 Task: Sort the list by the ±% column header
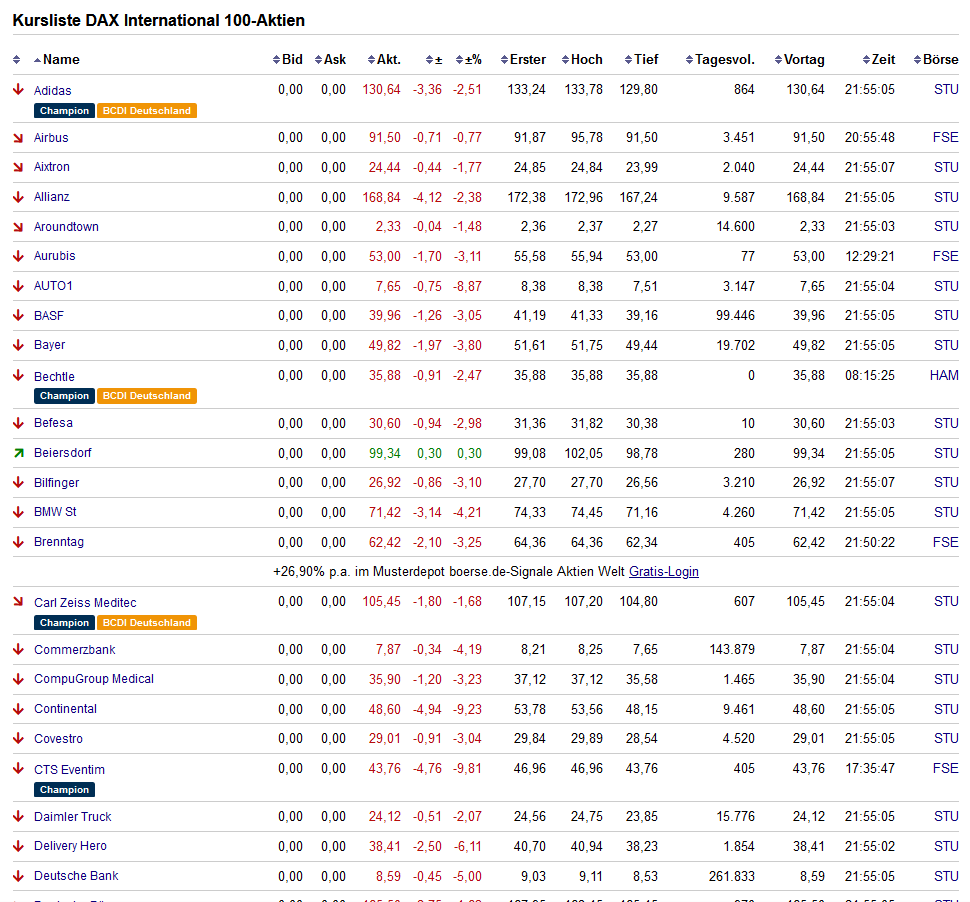click(x=472, y=60)
